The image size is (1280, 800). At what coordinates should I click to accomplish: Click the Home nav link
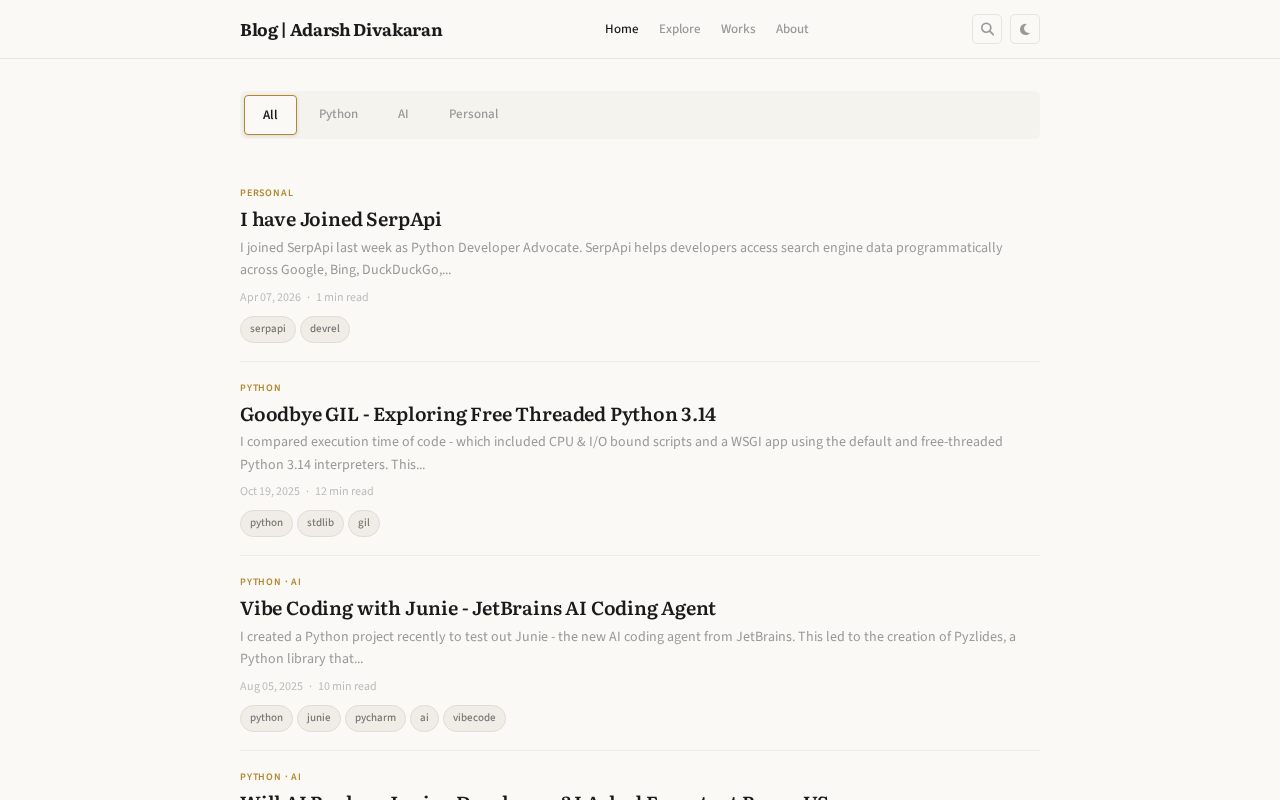click(621, 29)
